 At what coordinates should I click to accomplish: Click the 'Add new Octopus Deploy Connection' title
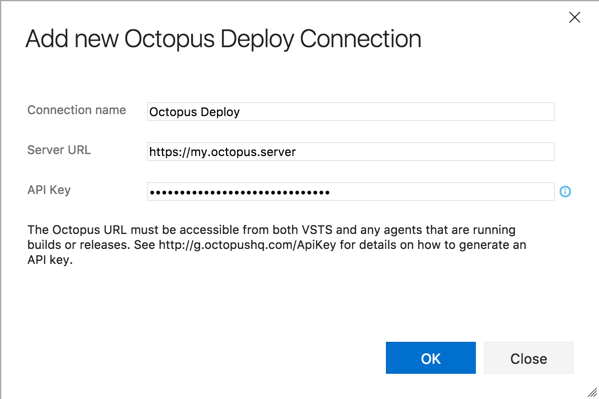point(223,39)
